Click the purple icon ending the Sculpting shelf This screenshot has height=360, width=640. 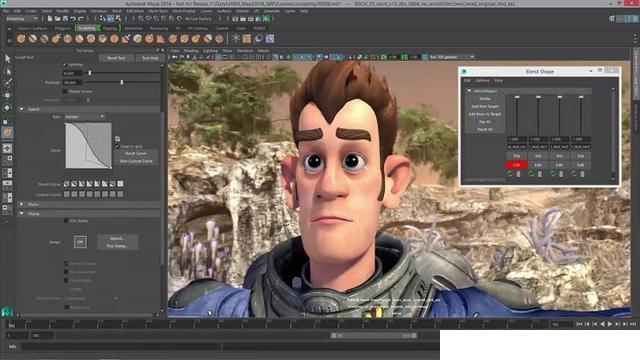pos(270,39)
